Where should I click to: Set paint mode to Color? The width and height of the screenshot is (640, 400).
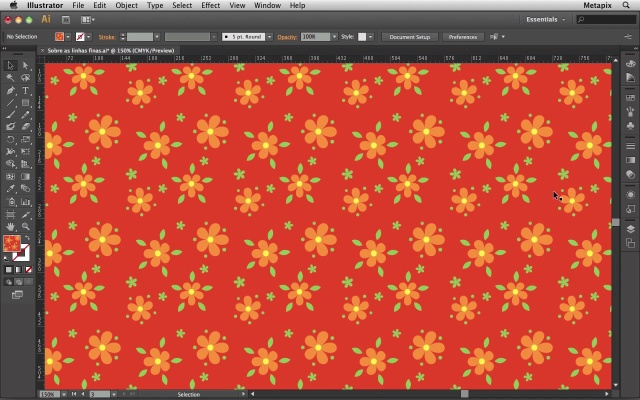[x=9, y=270]
